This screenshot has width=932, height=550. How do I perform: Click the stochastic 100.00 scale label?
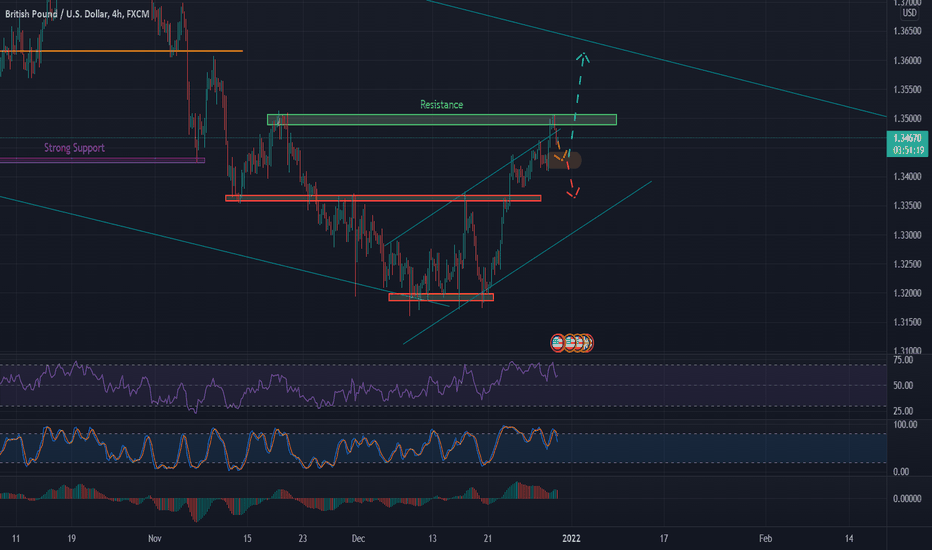pos(905,425)
